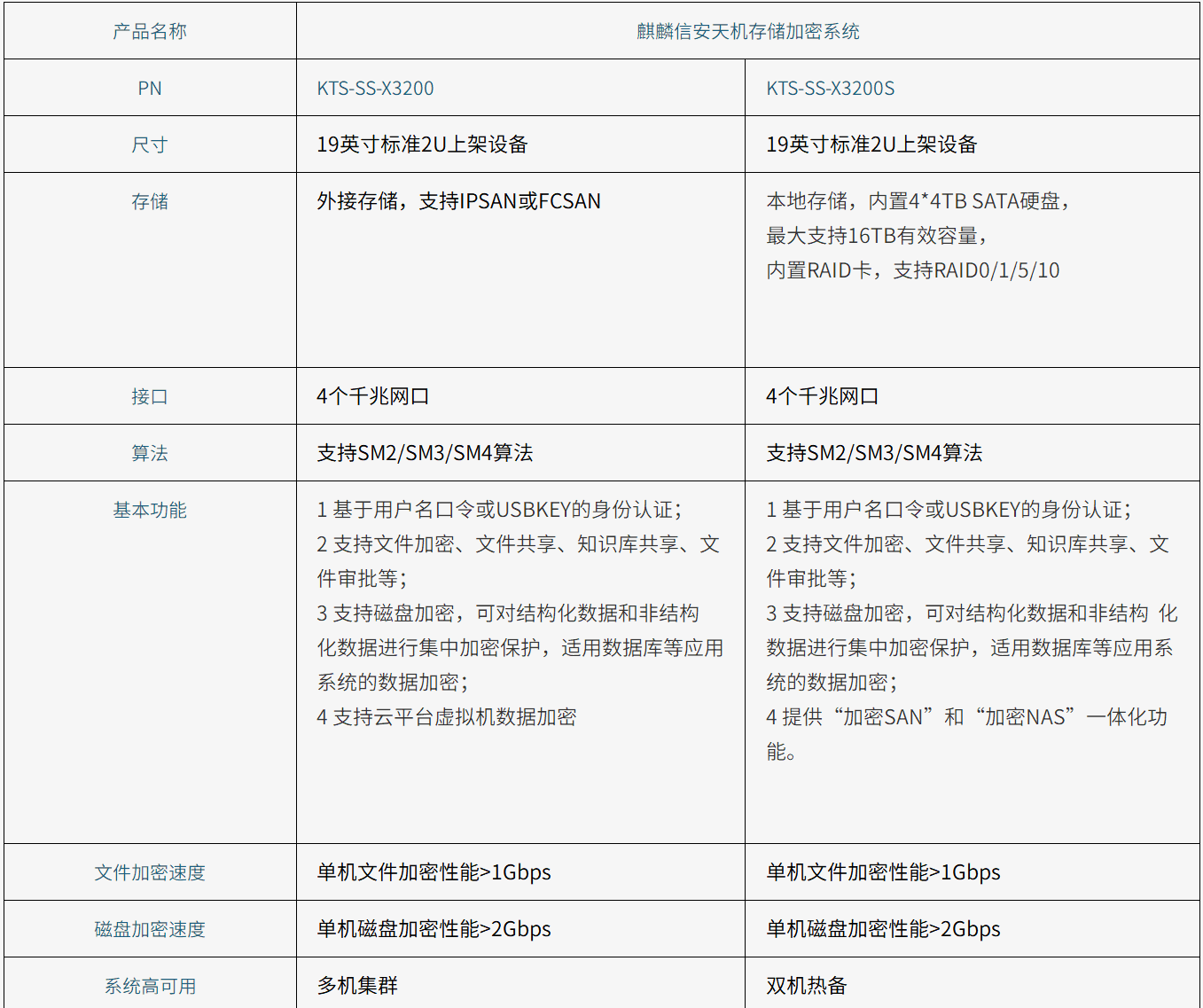
Task: Click the 内置RAID卡，支持RAID0/1/5/10 line
Action: coord(913,271)
